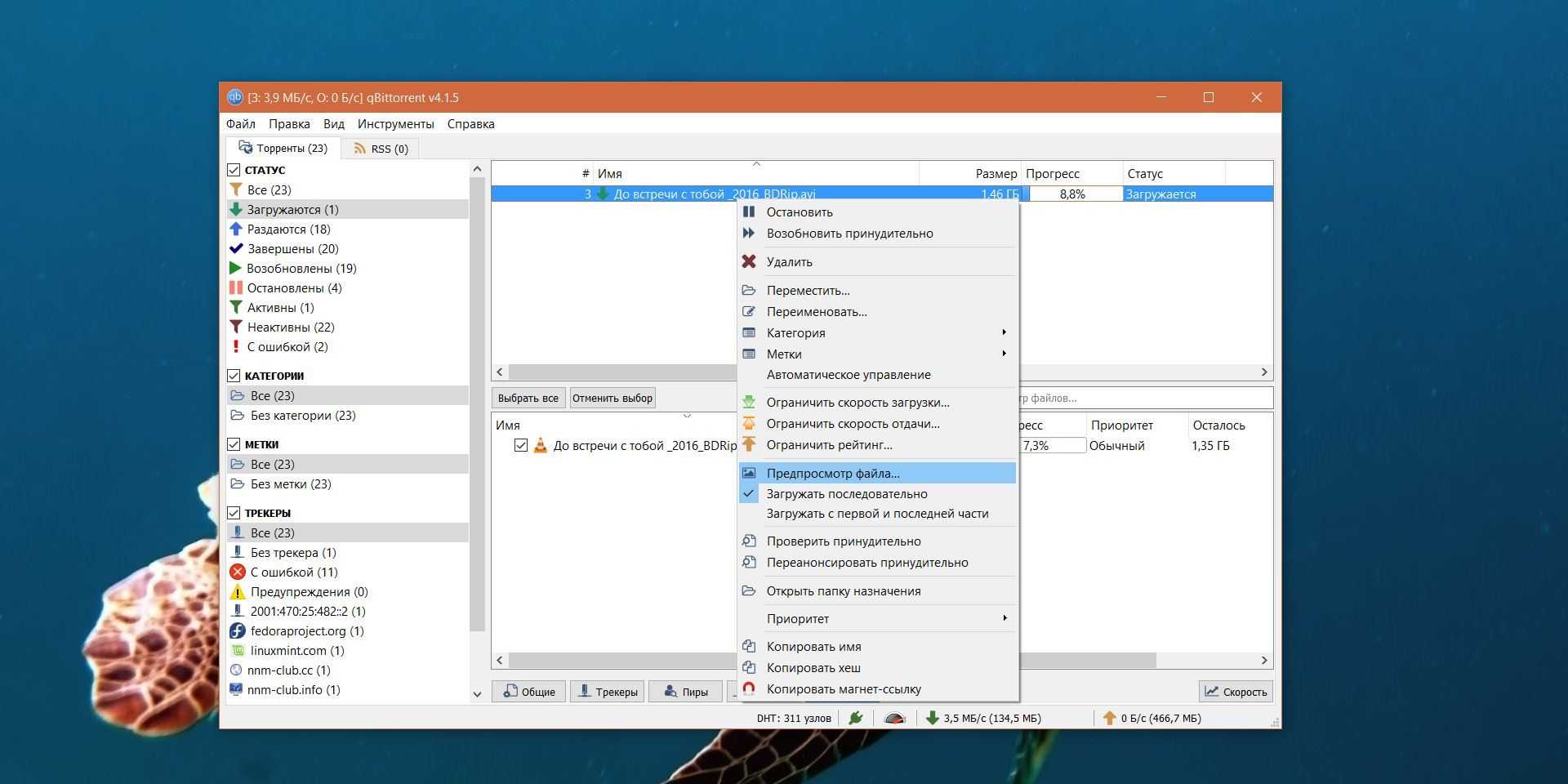Click the green download arrow in status bar

[932, 719]
